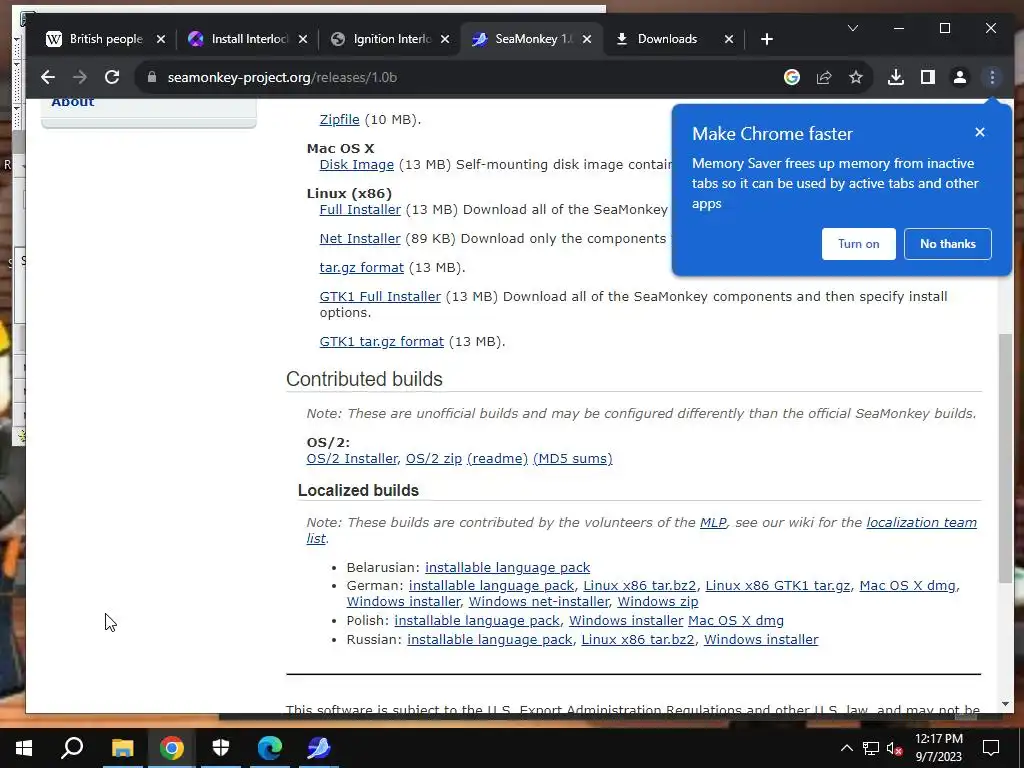This screenshot has width=1024, height=768.
Task: Close the Downloads tab
Action: coord(729,39)
